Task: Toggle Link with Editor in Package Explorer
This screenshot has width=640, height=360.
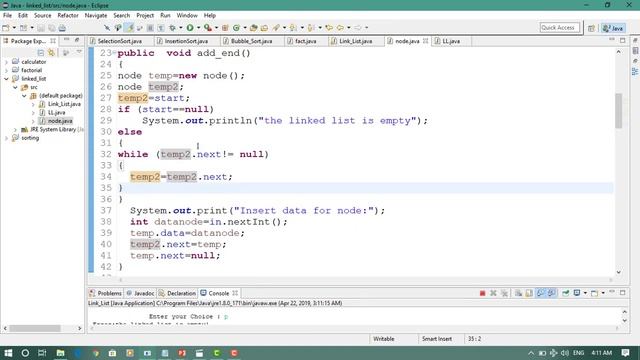Action: [x=51, y=53]
